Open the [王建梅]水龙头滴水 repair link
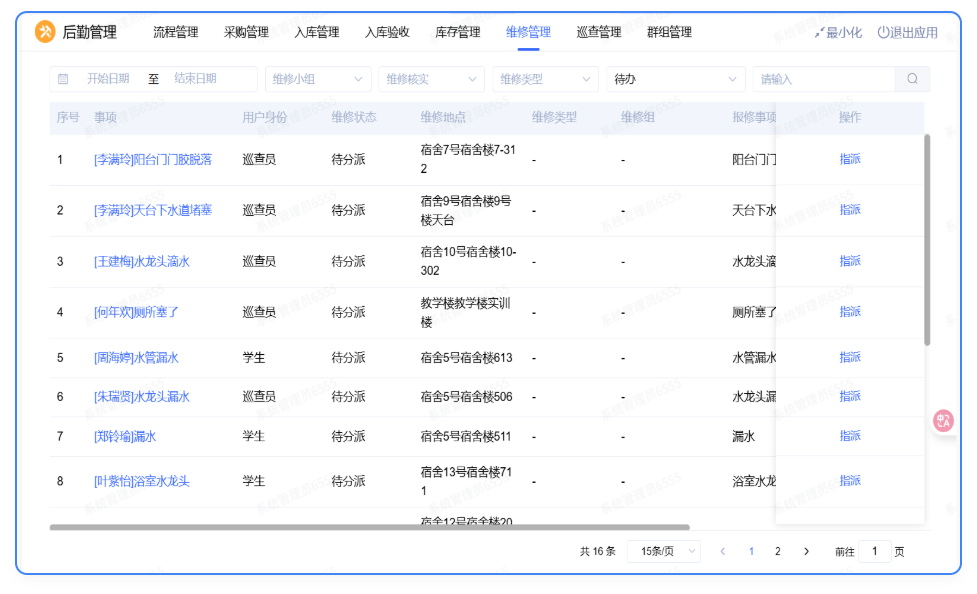This screenshot has height=594, width=977. point(141,261)
